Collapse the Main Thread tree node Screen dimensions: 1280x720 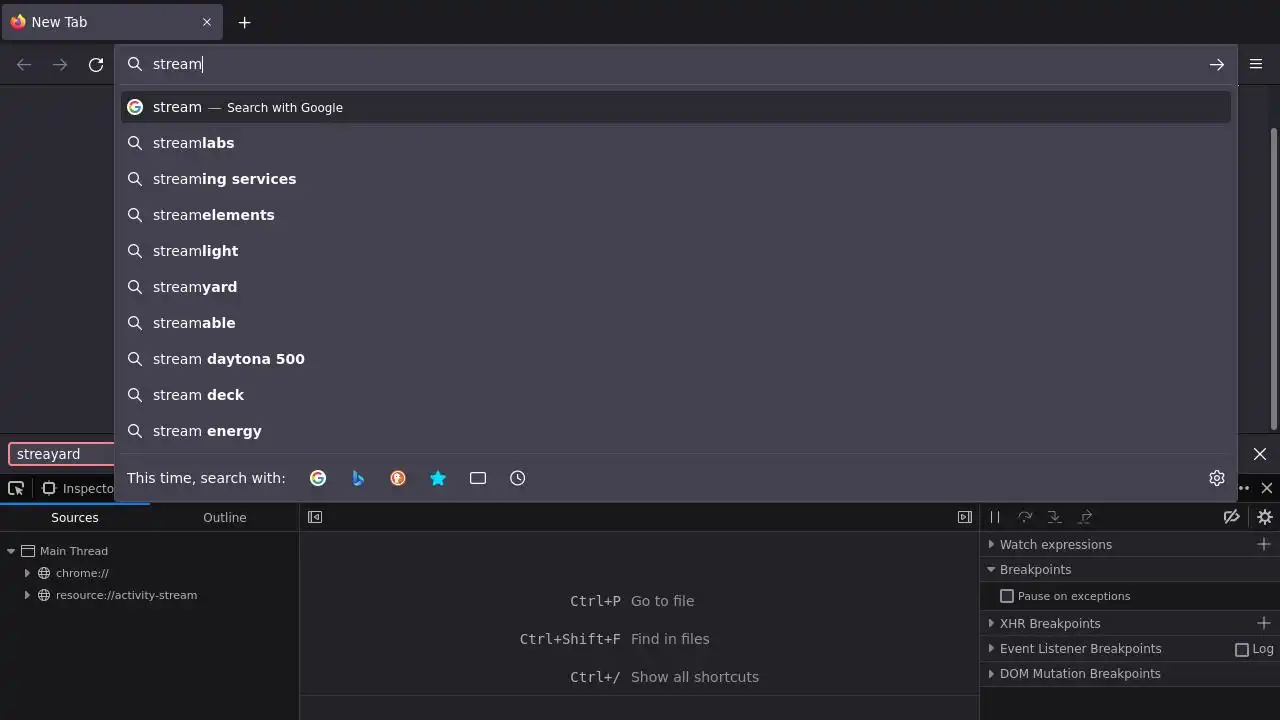click(x=11, y=551)
